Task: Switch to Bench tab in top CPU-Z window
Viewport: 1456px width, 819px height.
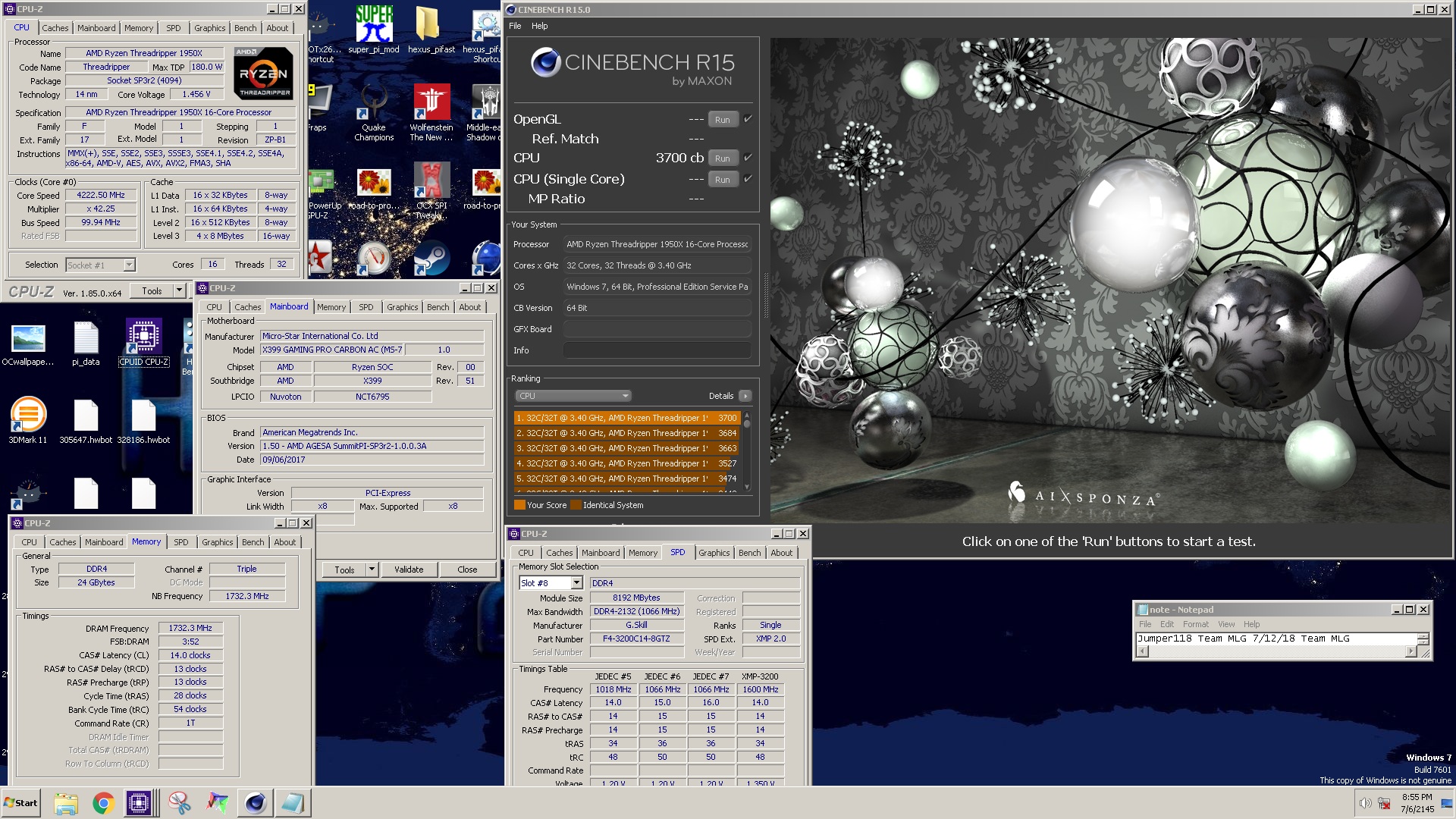Action: 245,28
